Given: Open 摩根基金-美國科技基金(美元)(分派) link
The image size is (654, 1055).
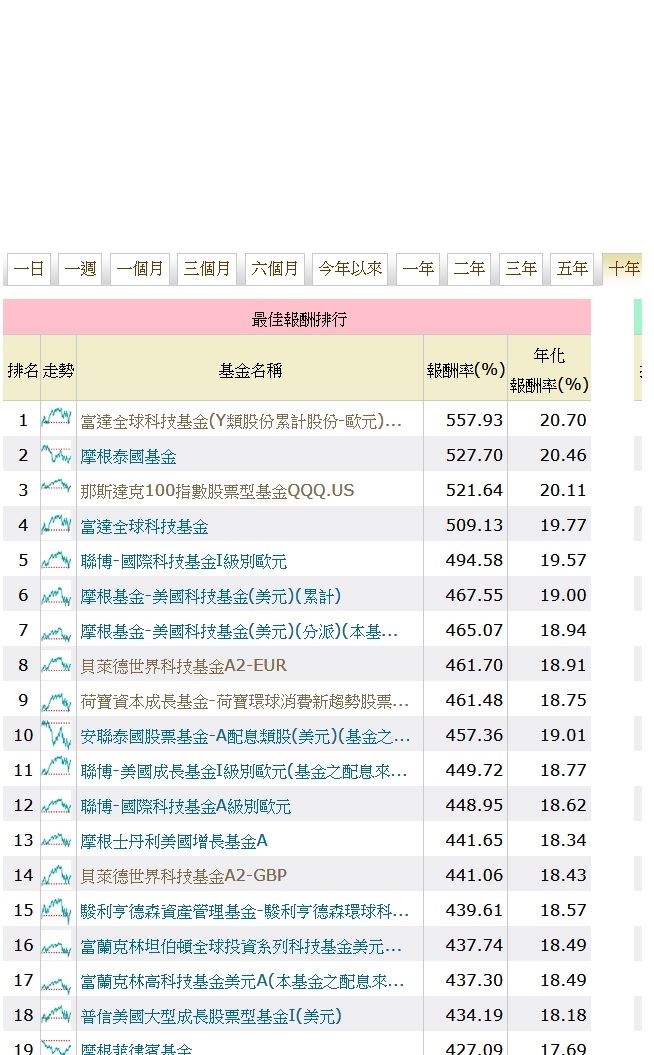Looking at the screenshot, I should (239, 631).
